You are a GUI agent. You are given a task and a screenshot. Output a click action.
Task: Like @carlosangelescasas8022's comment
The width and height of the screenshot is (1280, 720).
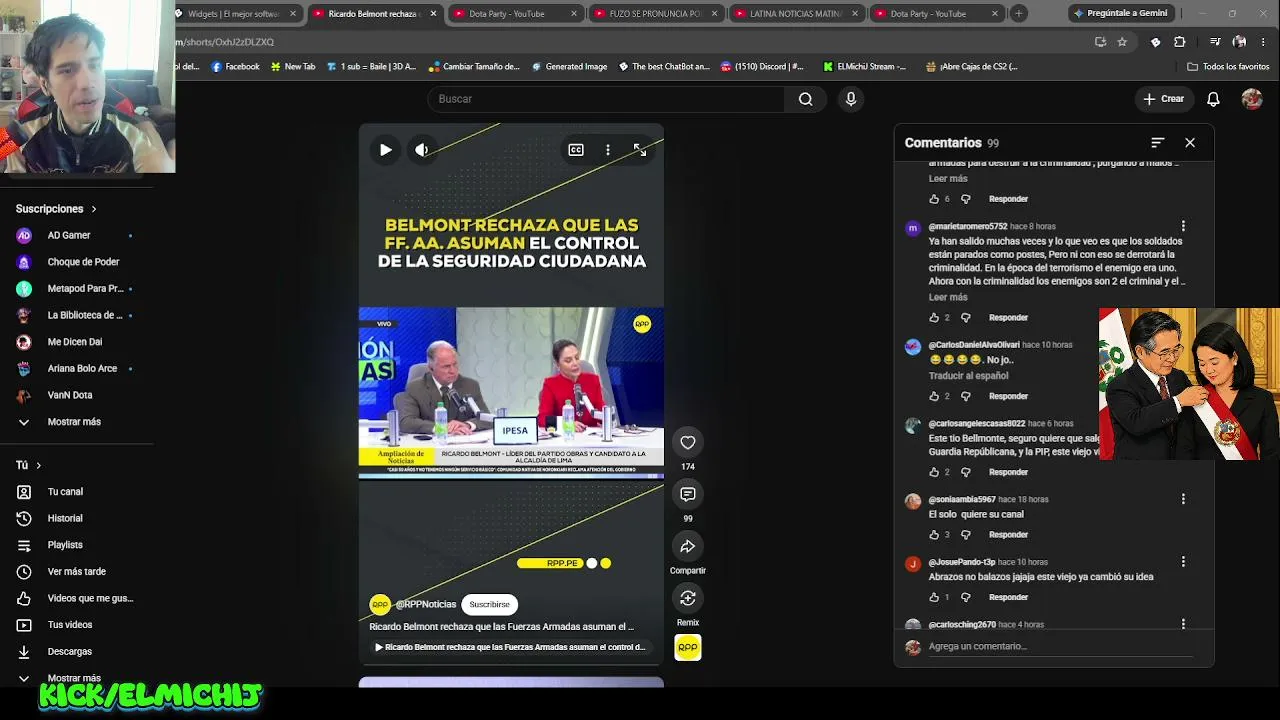[x=935, y=472]
